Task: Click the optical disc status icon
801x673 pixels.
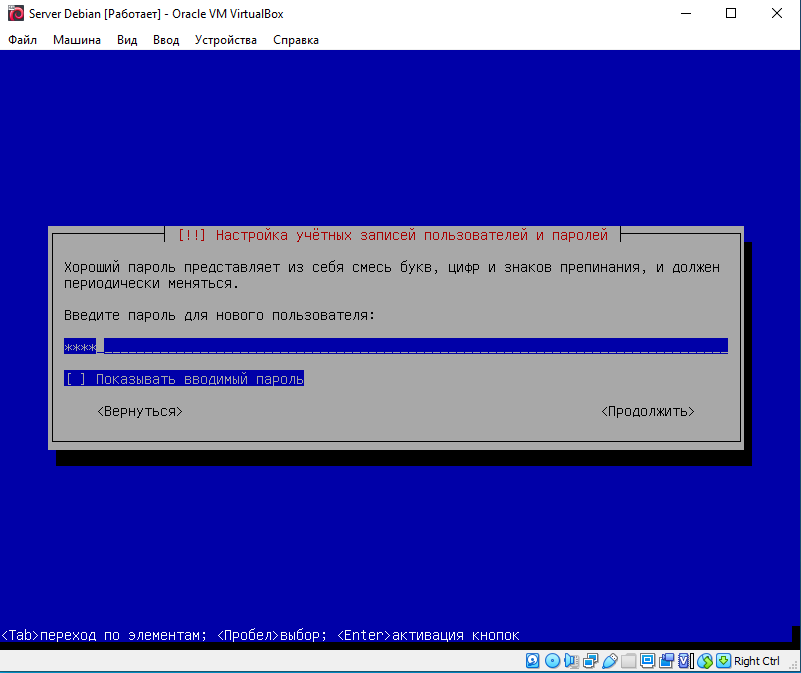Action: (x=552, y=661)
